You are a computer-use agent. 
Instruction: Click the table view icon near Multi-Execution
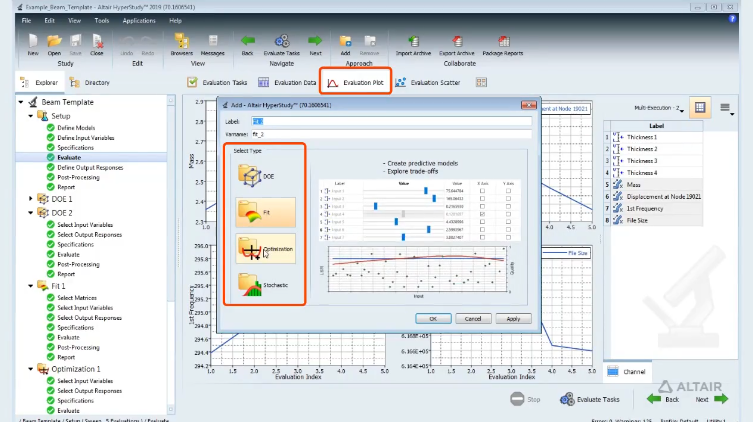click(700, 108)
